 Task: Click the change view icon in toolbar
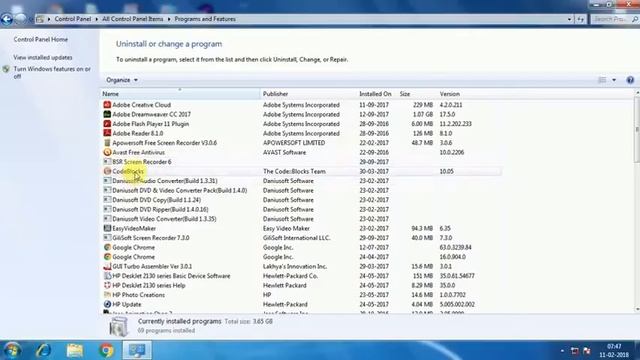click(x=602, y=80)
